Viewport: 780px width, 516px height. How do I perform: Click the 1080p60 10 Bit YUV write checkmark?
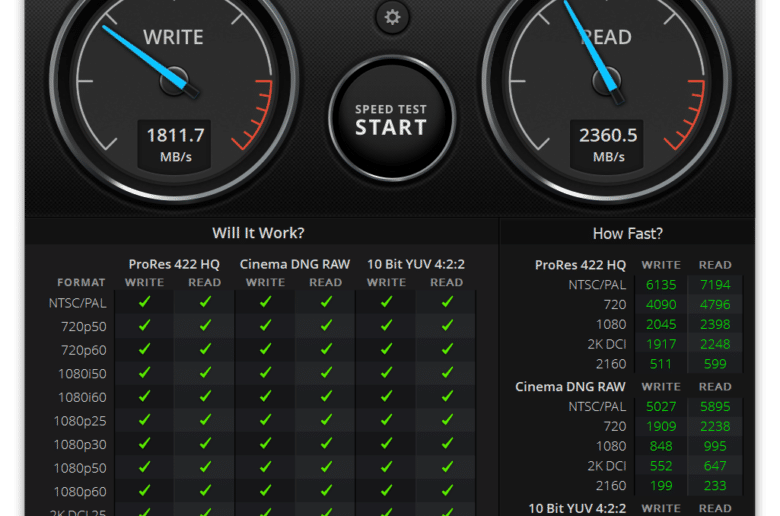point(387,491)
